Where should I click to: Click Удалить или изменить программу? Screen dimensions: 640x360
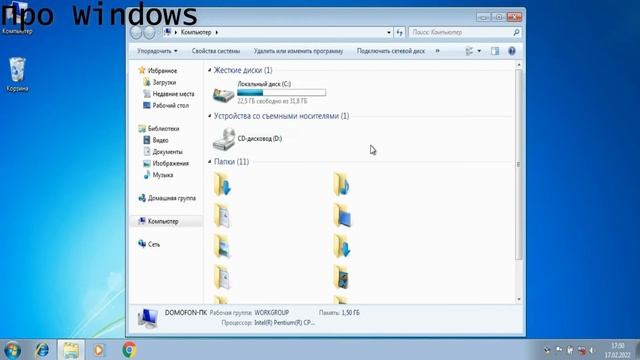[x=298, y=51]
